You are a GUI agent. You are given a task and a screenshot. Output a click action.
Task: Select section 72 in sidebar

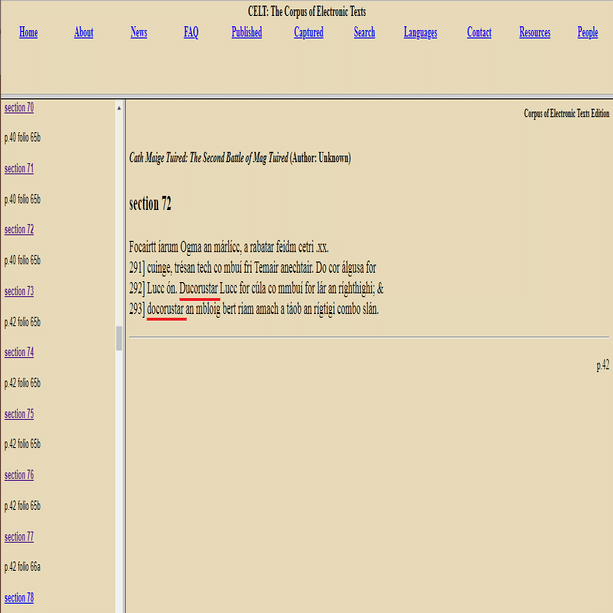(x=19, y=229)
